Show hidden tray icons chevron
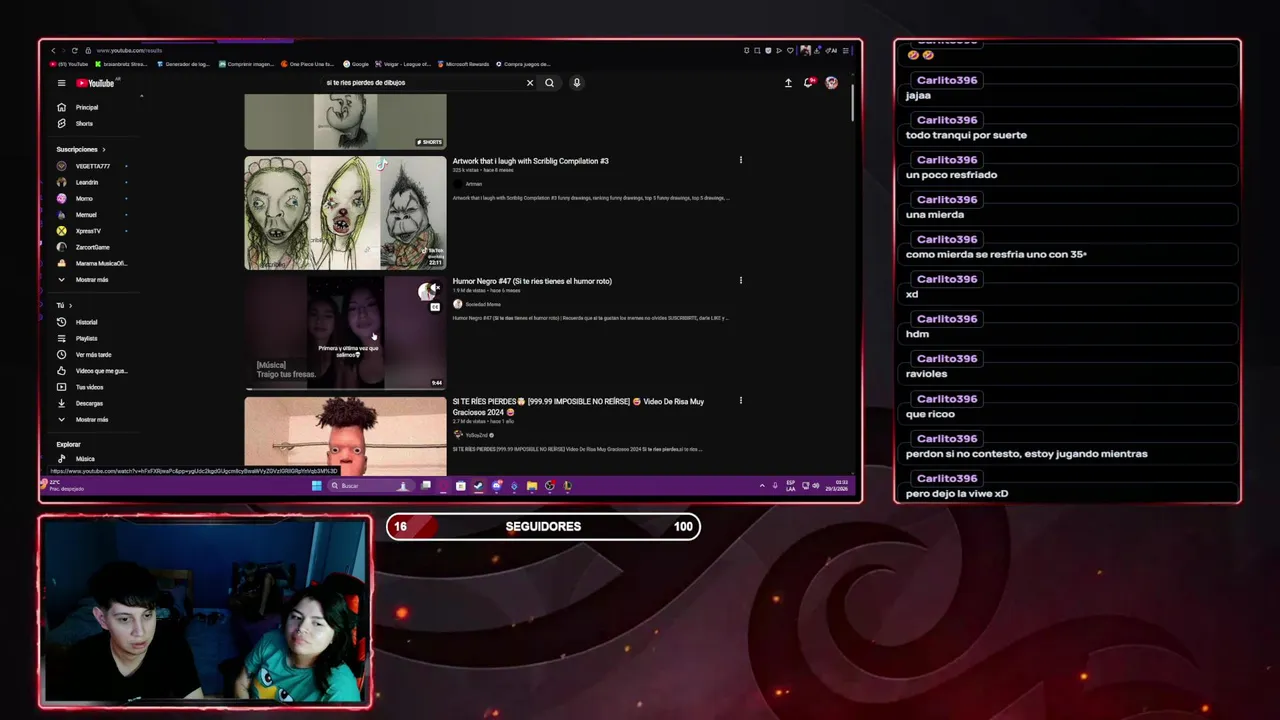 click(762, 486)
